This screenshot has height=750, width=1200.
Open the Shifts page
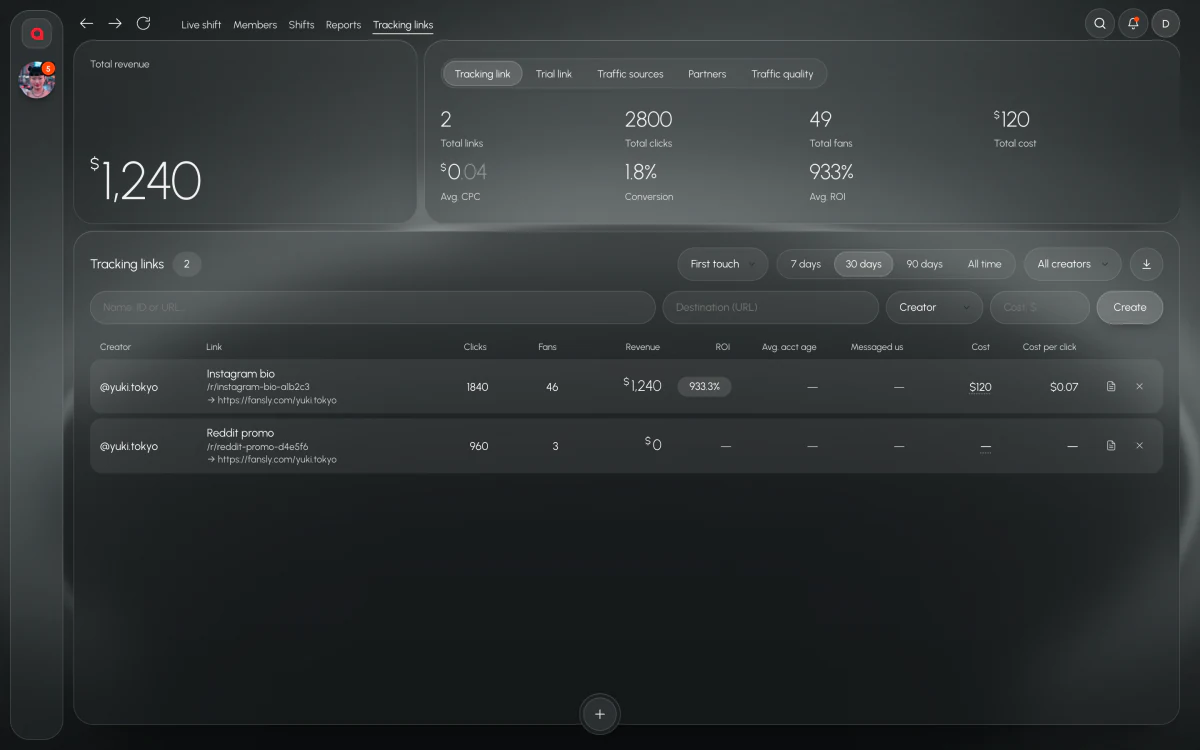tap(301, 25)
